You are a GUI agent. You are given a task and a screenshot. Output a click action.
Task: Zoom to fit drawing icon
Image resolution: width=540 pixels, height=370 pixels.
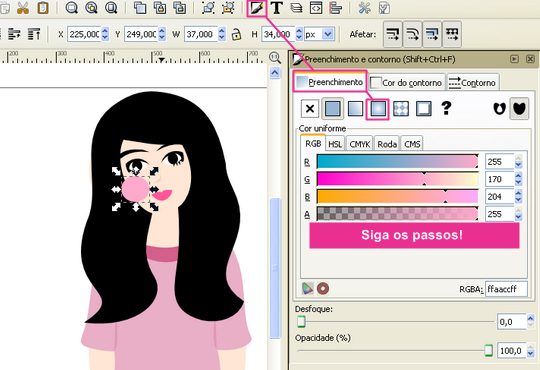coord(91,8)
